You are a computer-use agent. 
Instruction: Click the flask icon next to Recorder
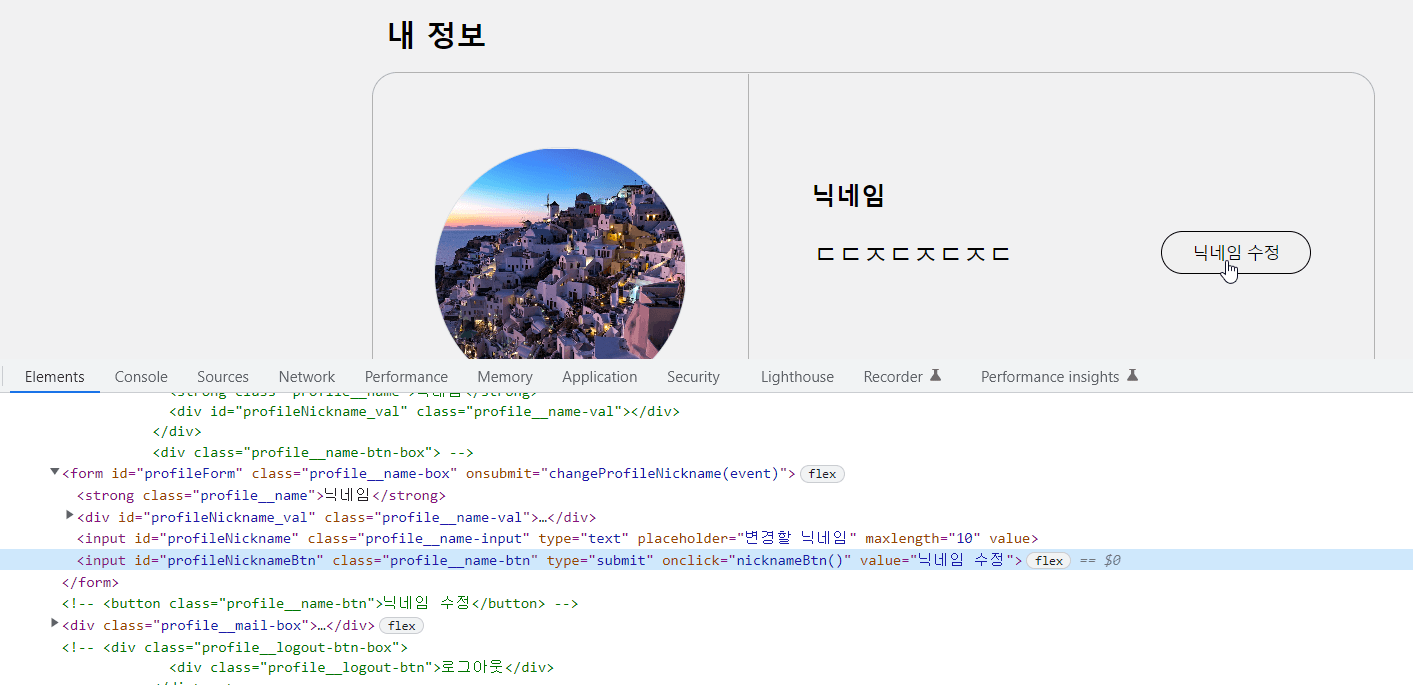[935, 376]
